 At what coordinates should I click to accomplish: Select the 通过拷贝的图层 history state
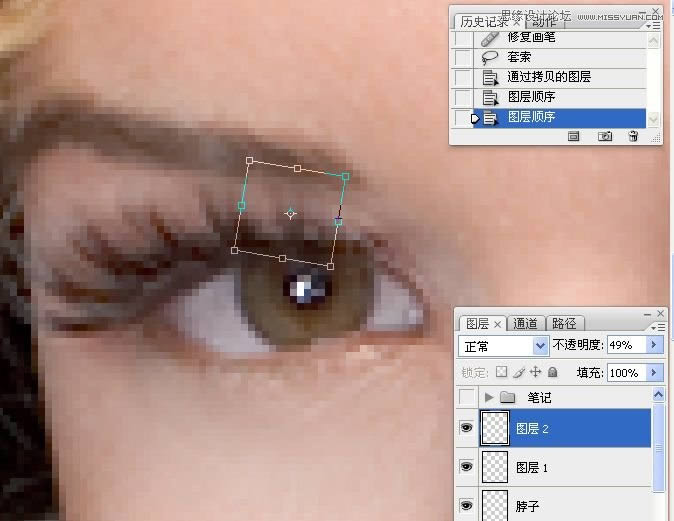click(549, 77)
